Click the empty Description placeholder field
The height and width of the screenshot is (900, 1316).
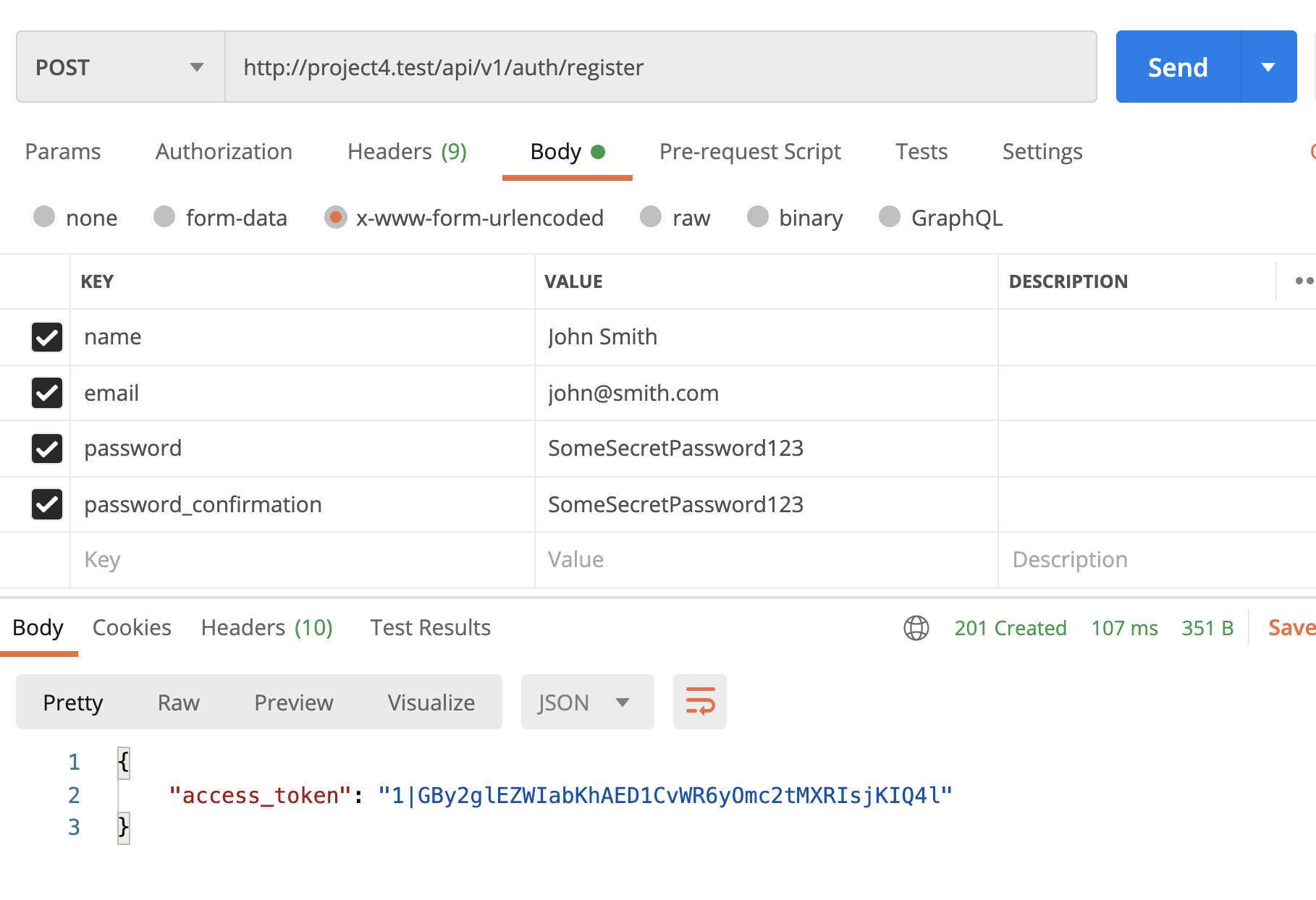coord(1157,560)
